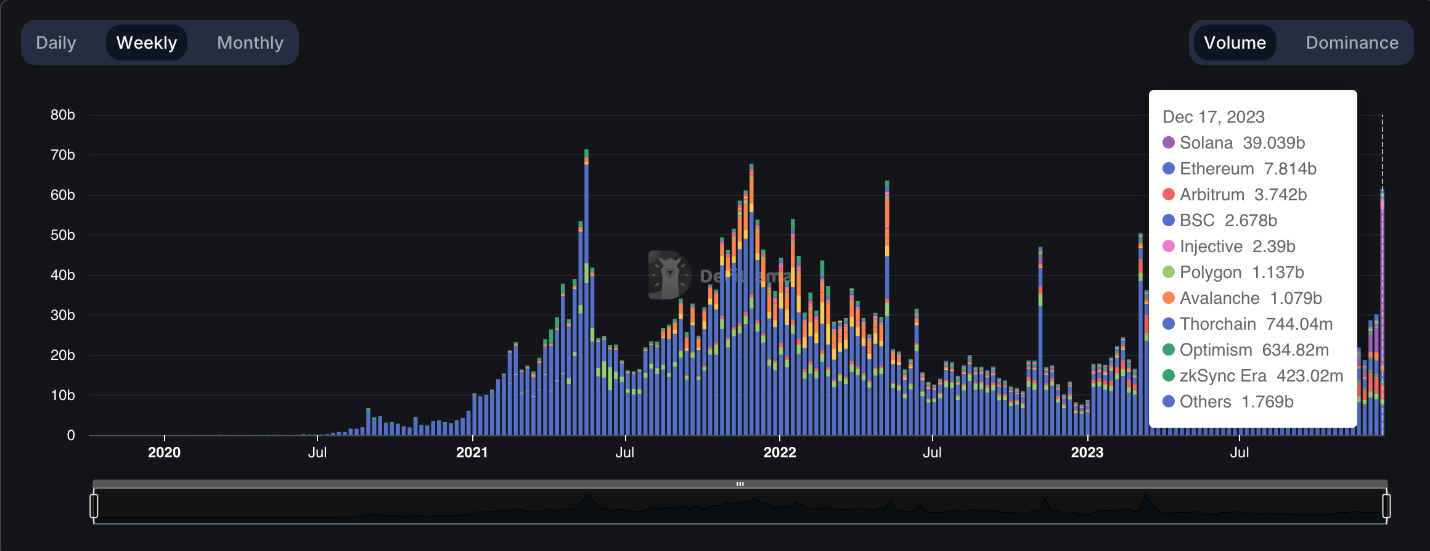Screen dimensions: 1430x551
Task: Click the Solana 39.039b tooltip value
Action: [1274, 143]
